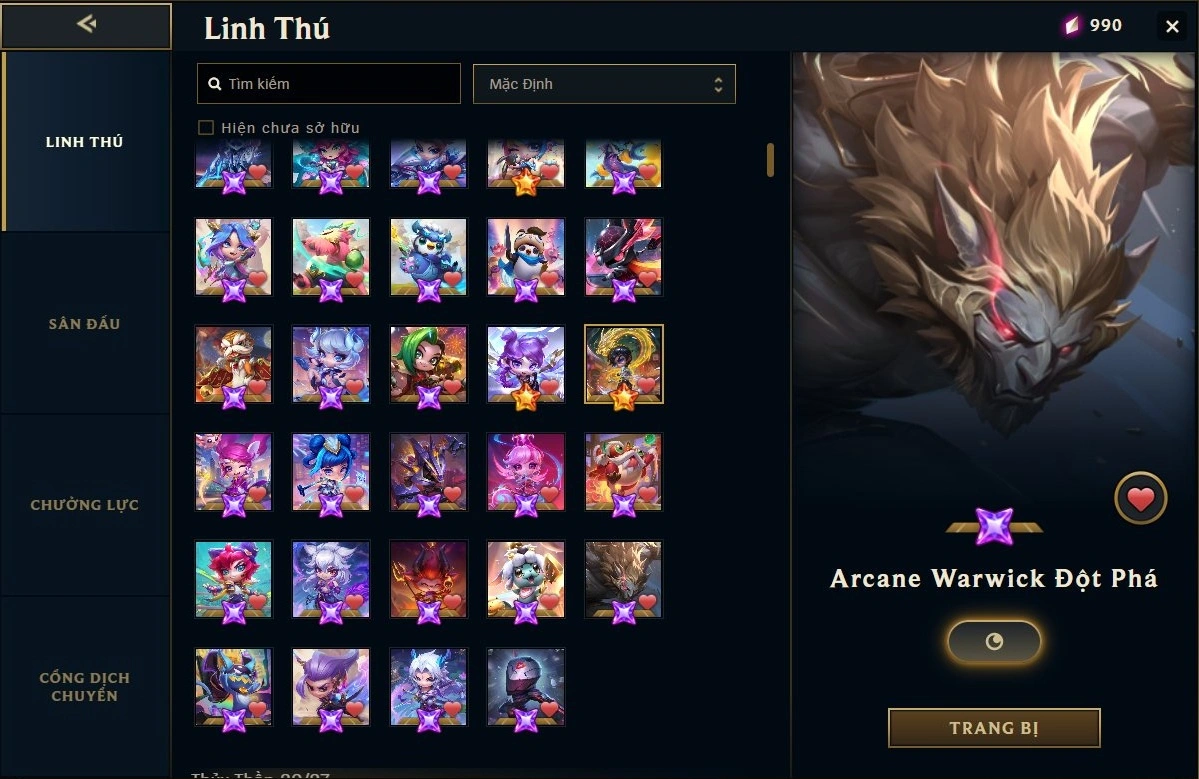1199x779 pixels.
Task: Go to Cổng Dịch Chuyển tab
Action: (x=85, y=686)
